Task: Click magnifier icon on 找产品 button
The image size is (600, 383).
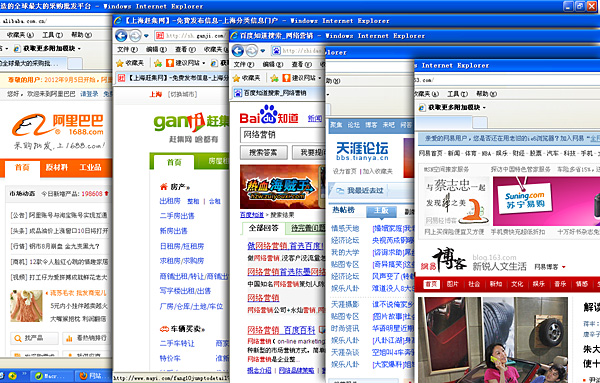Action: coord(18,338)
